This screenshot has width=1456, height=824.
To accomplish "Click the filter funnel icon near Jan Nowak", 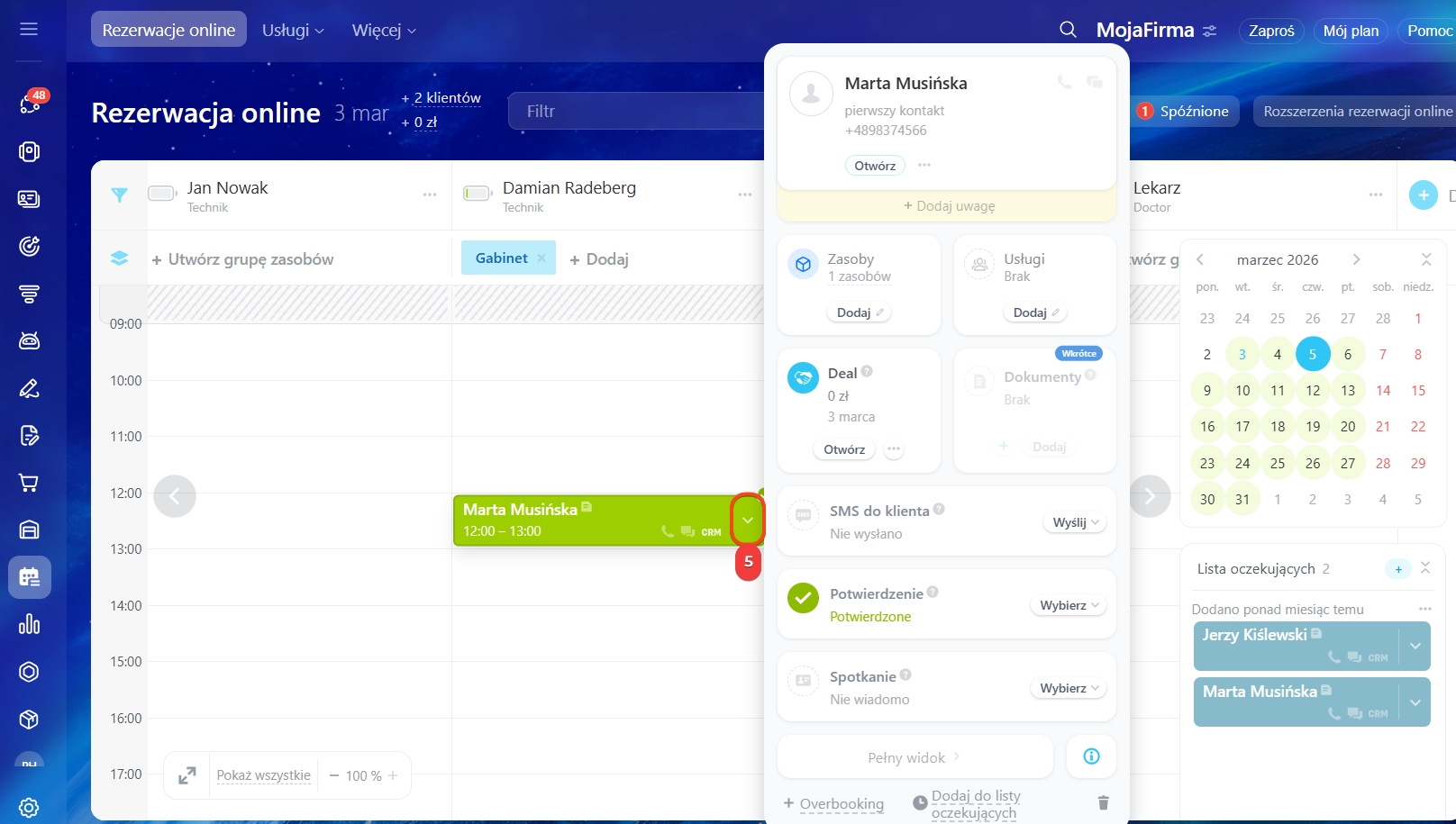I will (x=119, y=195).
